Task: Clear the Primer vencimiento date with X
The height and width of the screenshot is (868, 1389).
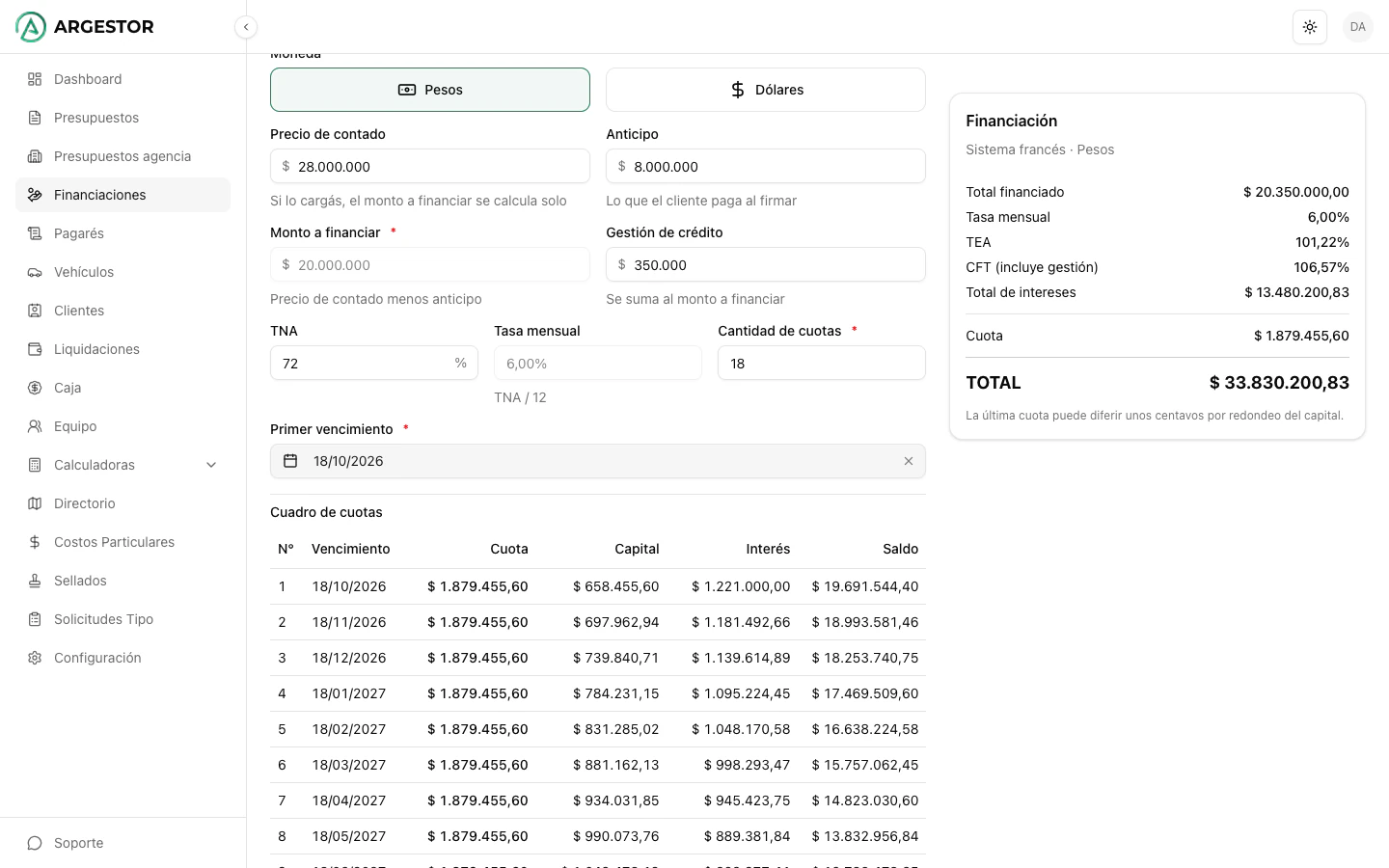Action: click(x=909, y=461)
